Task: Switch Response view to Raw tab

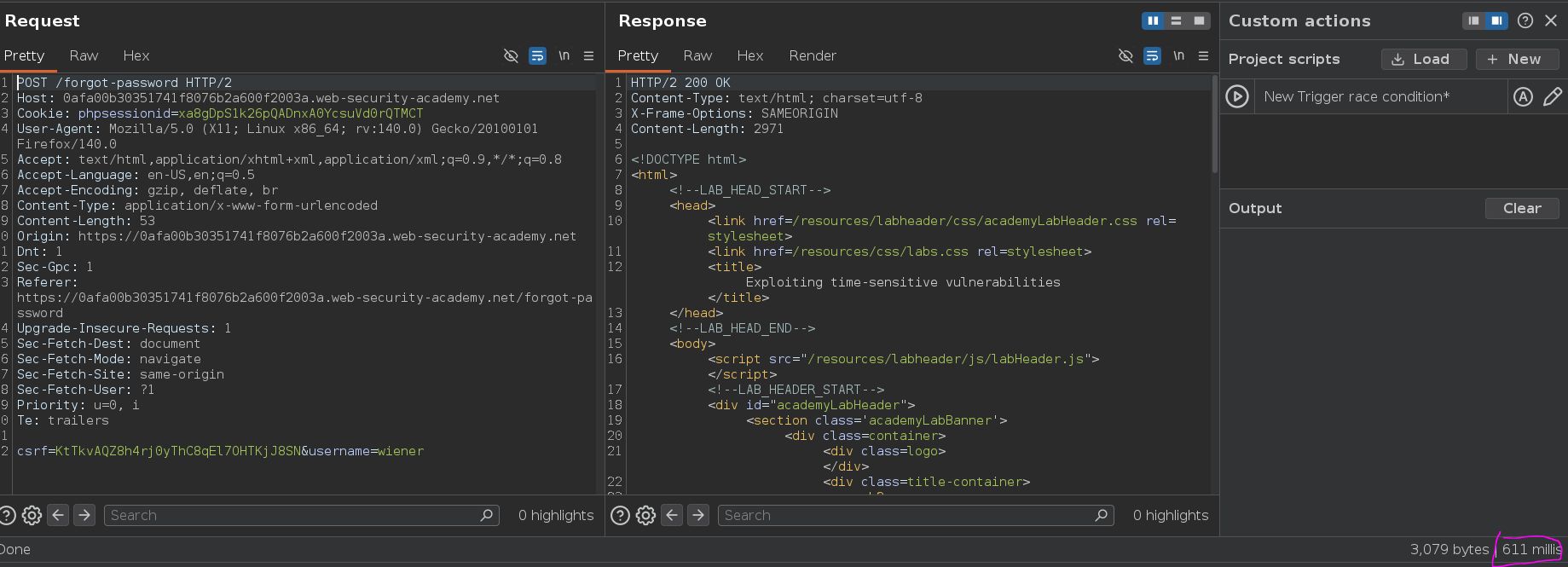Action: coord(697,55)
